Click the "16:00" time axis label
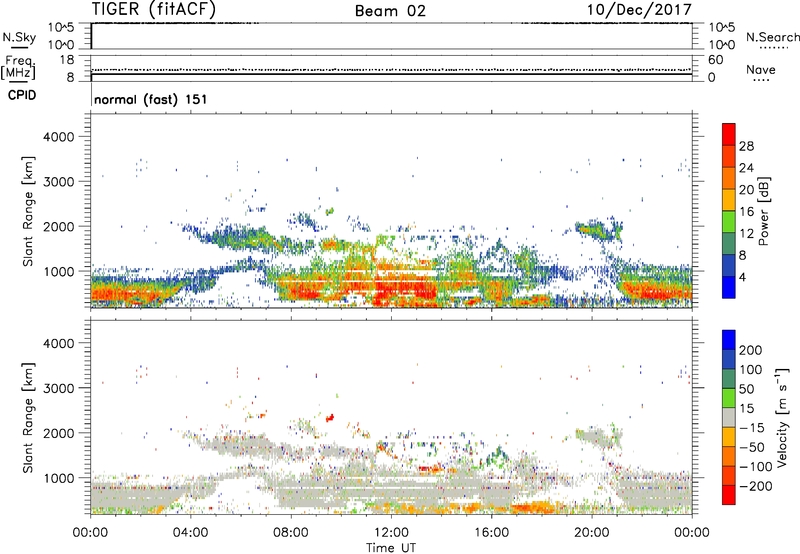This screenshot has width=800, height=554. coord(491,533)
